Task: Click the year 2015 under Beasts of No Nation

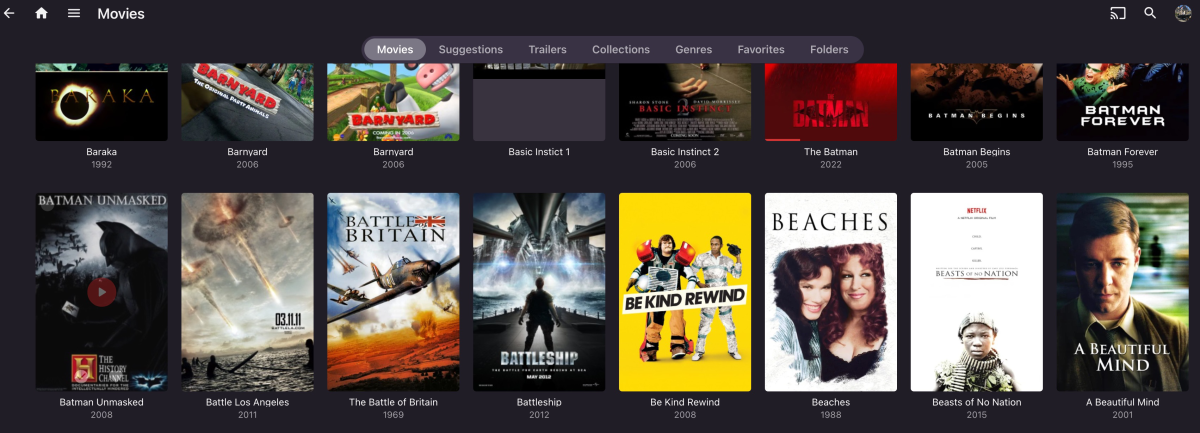Action: click(977, 415)
